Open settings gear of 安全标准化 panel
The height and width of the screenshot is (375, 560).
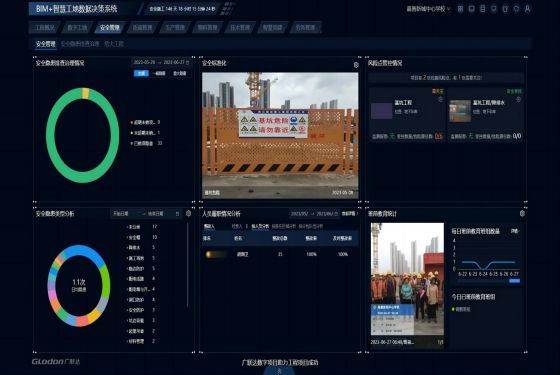(x=356, y=65)
